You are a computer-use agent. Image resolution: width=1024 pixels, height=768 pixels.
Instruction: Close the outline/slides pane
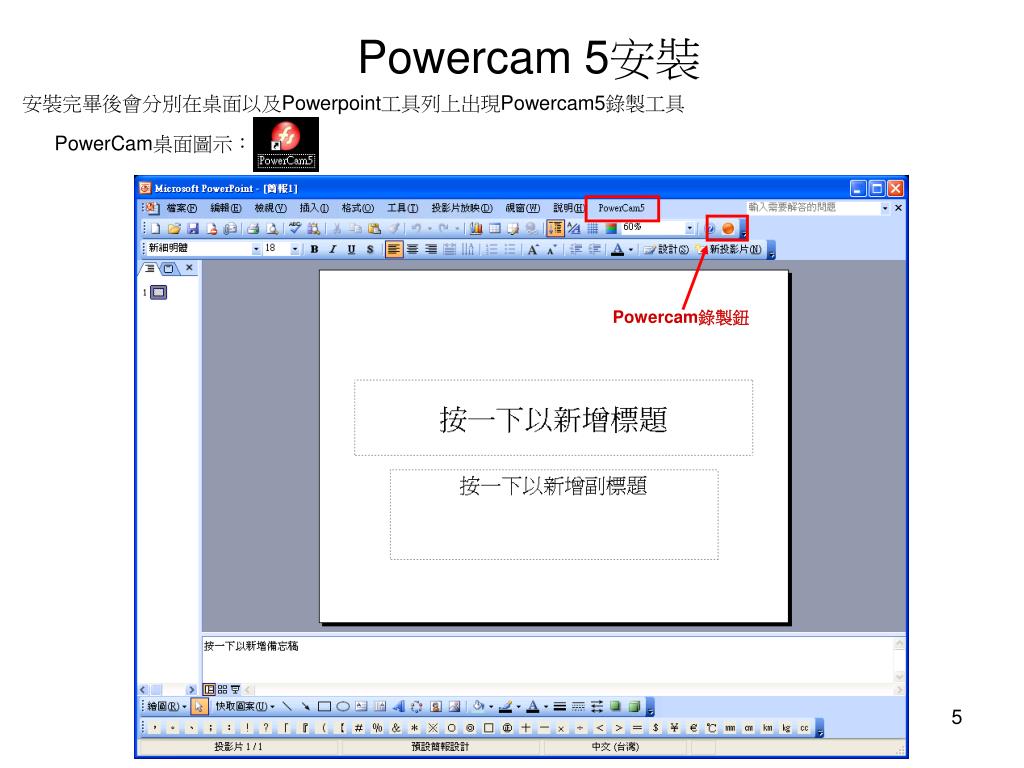(189, 268)
